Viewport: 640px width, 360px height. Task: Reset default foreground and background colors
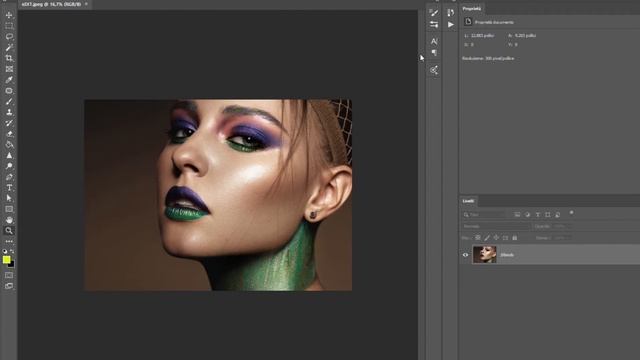(x=5, y=251)
